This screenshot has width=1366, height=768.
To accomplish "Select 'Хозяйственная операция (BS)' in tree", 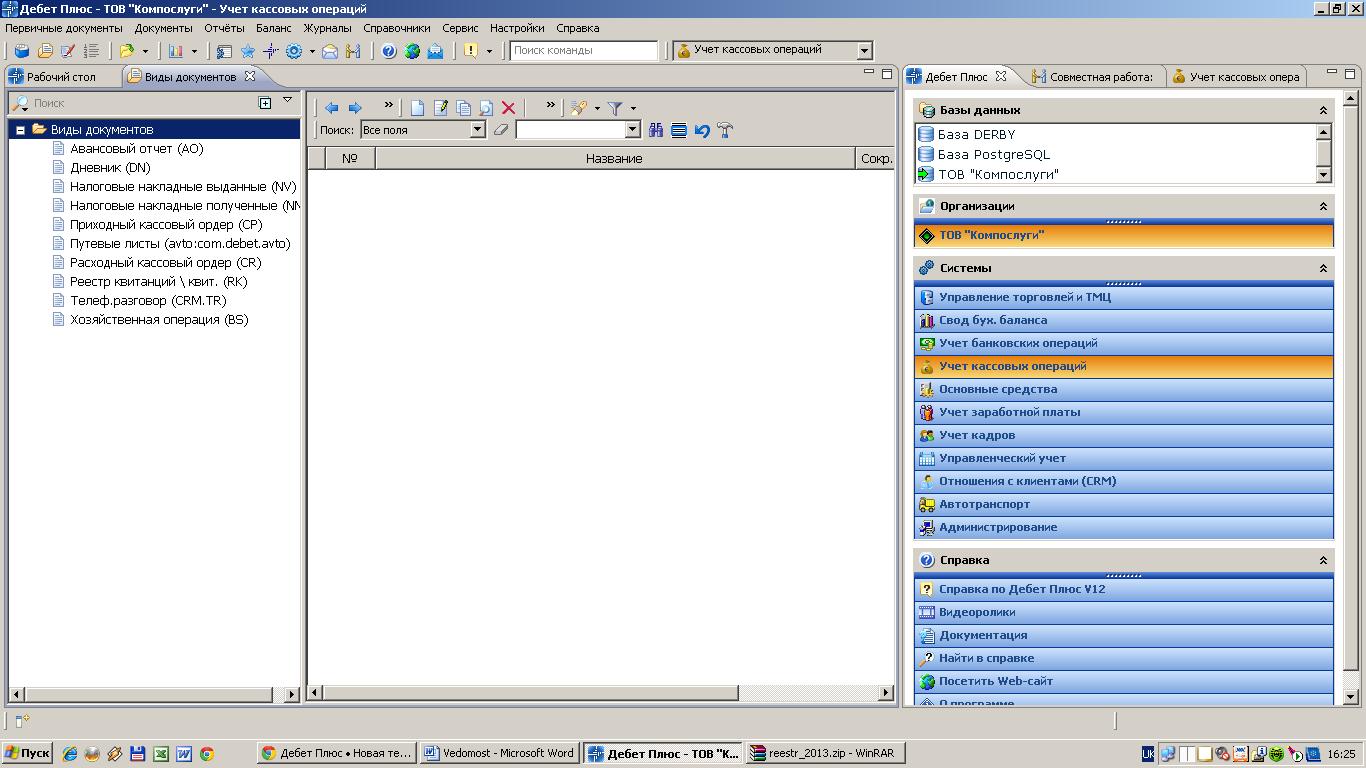I will (x=159, y=320).
